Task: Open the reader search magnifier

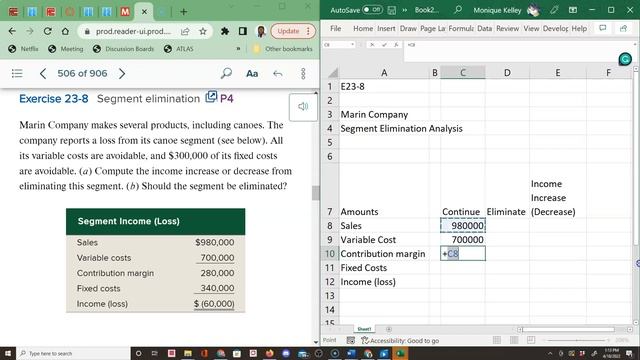Action: pos(226,73)
